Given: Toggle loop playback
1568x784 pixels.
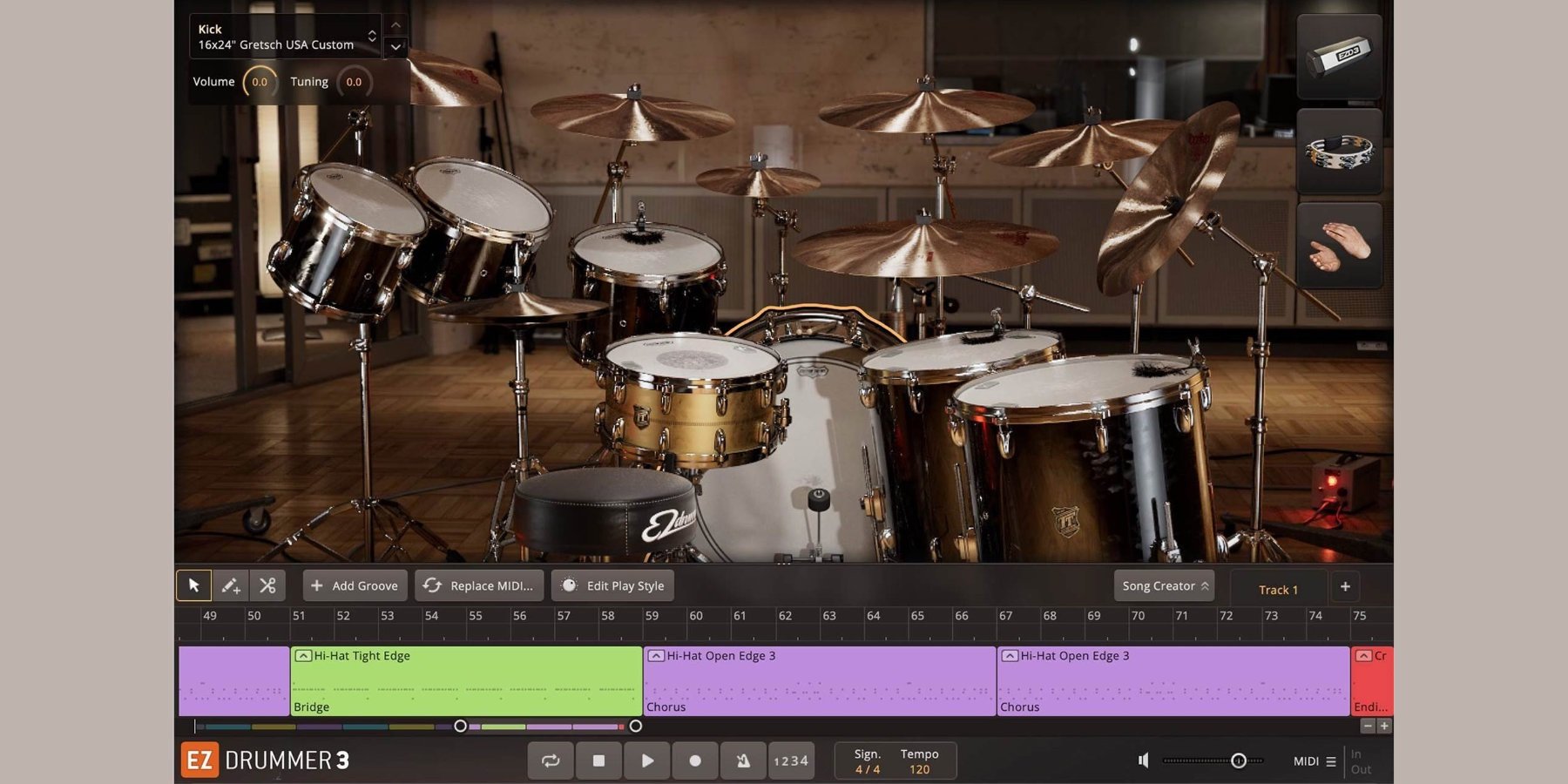Looking at the screenshot, I should click(551, 760).
